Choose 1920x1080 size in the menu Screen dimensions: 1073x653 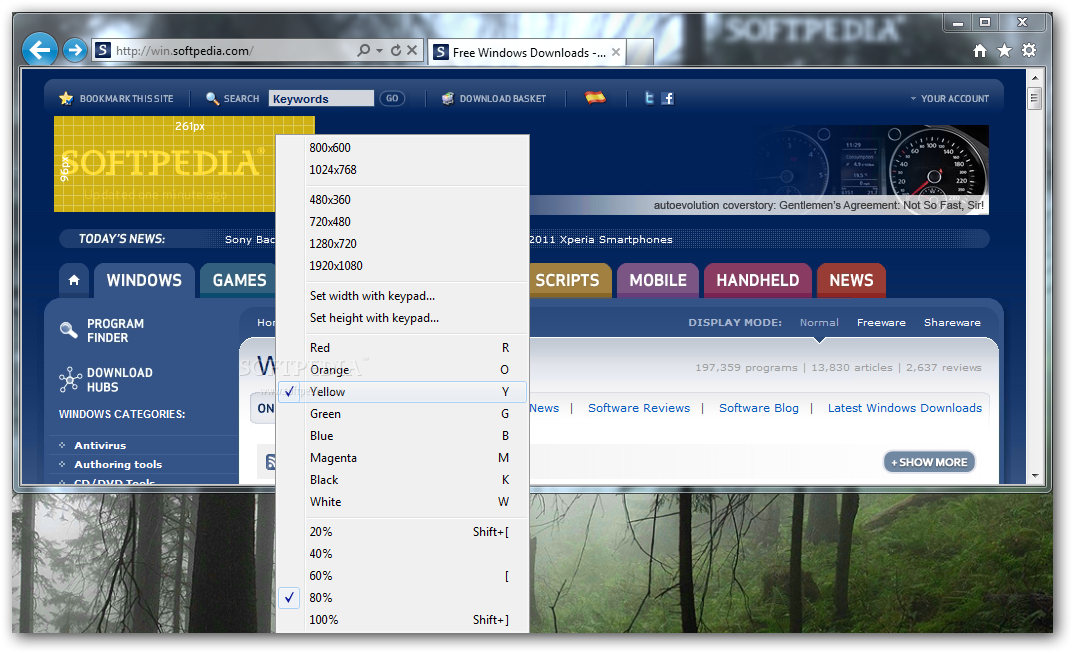pos(402,266)
